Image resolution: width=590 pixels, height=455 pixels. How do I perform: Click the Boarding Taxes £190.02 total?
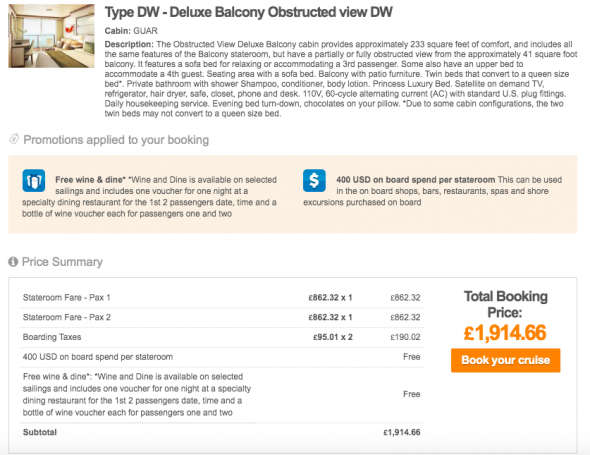(x=405, y=337)
